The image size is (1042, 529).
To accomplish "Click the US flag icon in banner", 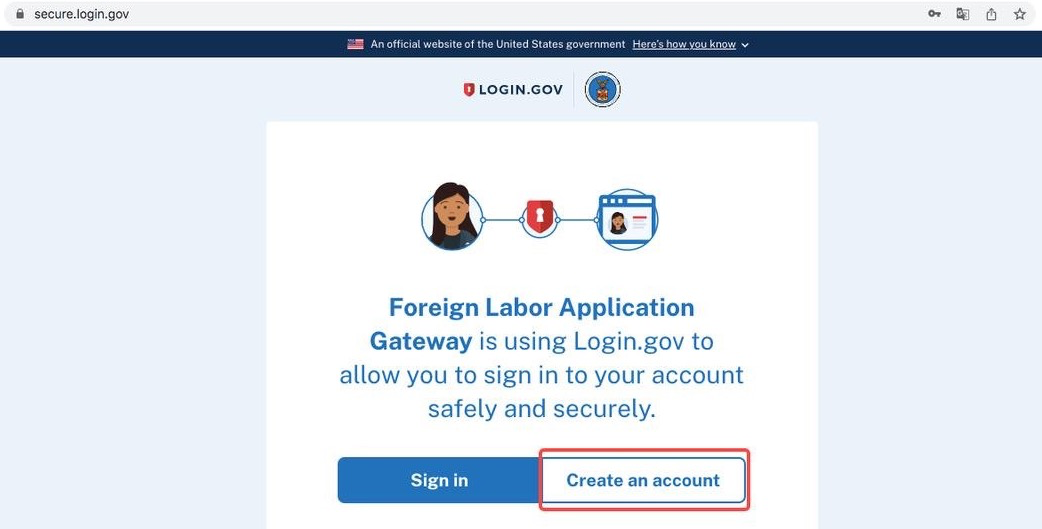I will click(356, 45).
